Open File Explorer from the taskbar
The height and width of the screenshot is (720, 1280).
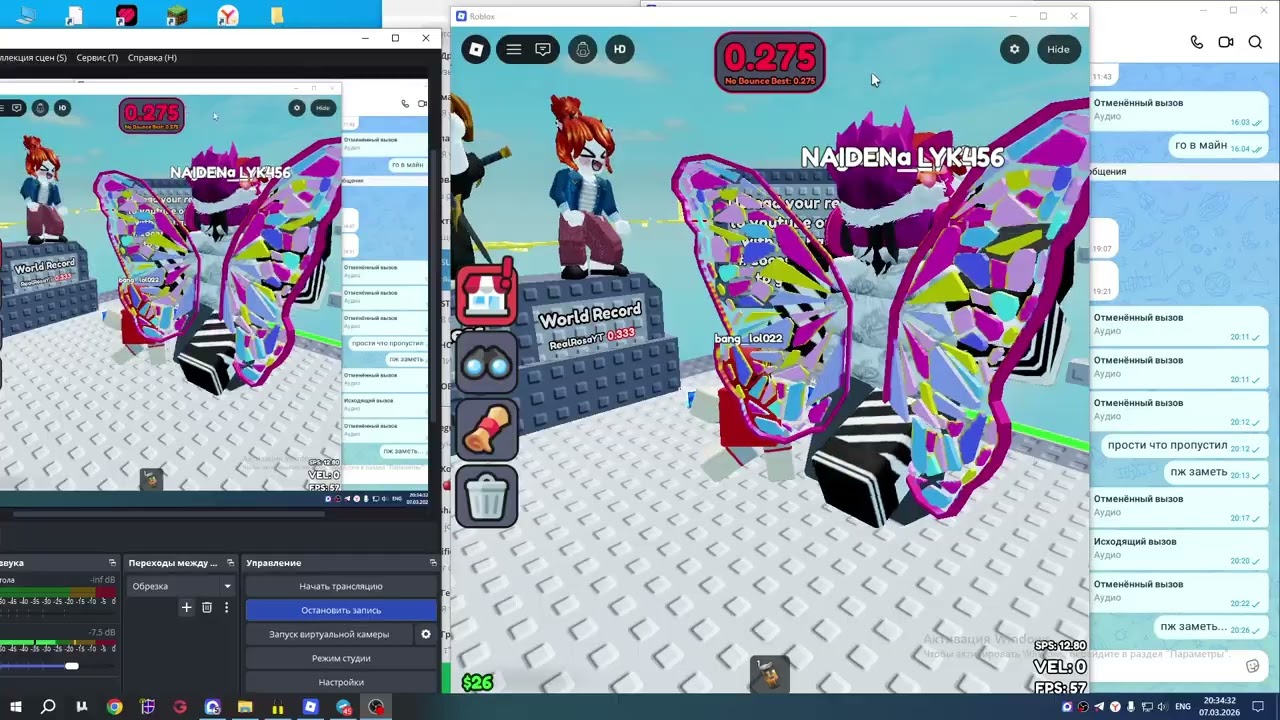(x=245, y=707)
